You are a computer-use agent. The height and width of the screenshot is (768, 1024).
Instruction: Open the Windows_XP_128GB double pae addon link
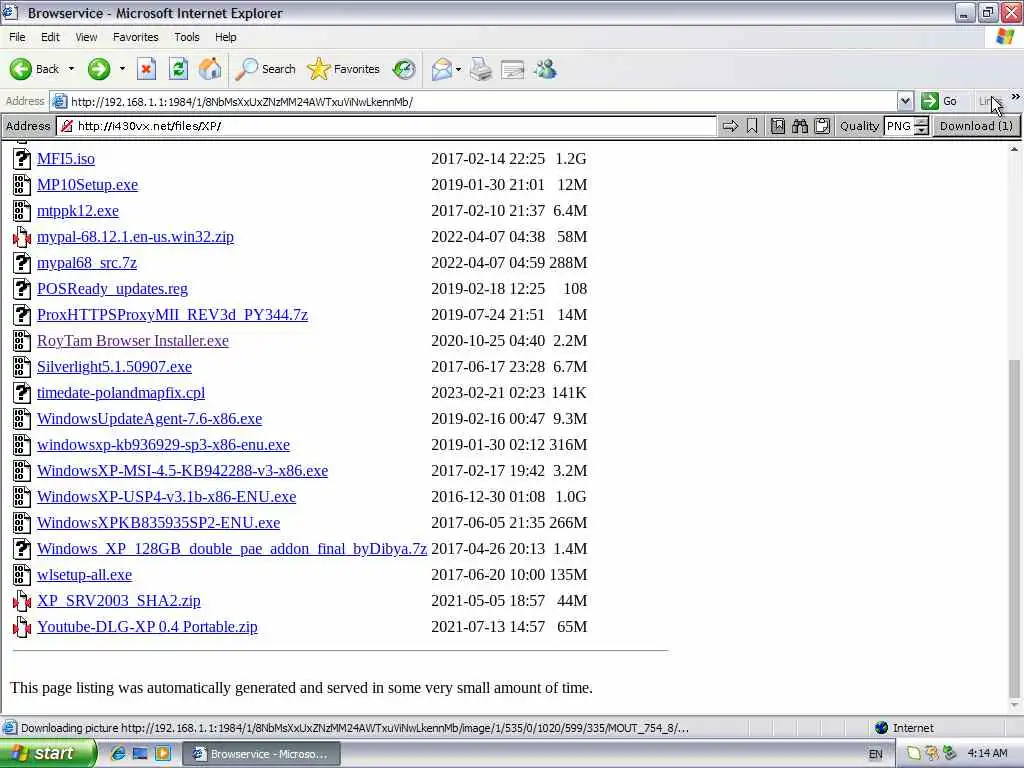pos(232,549)
